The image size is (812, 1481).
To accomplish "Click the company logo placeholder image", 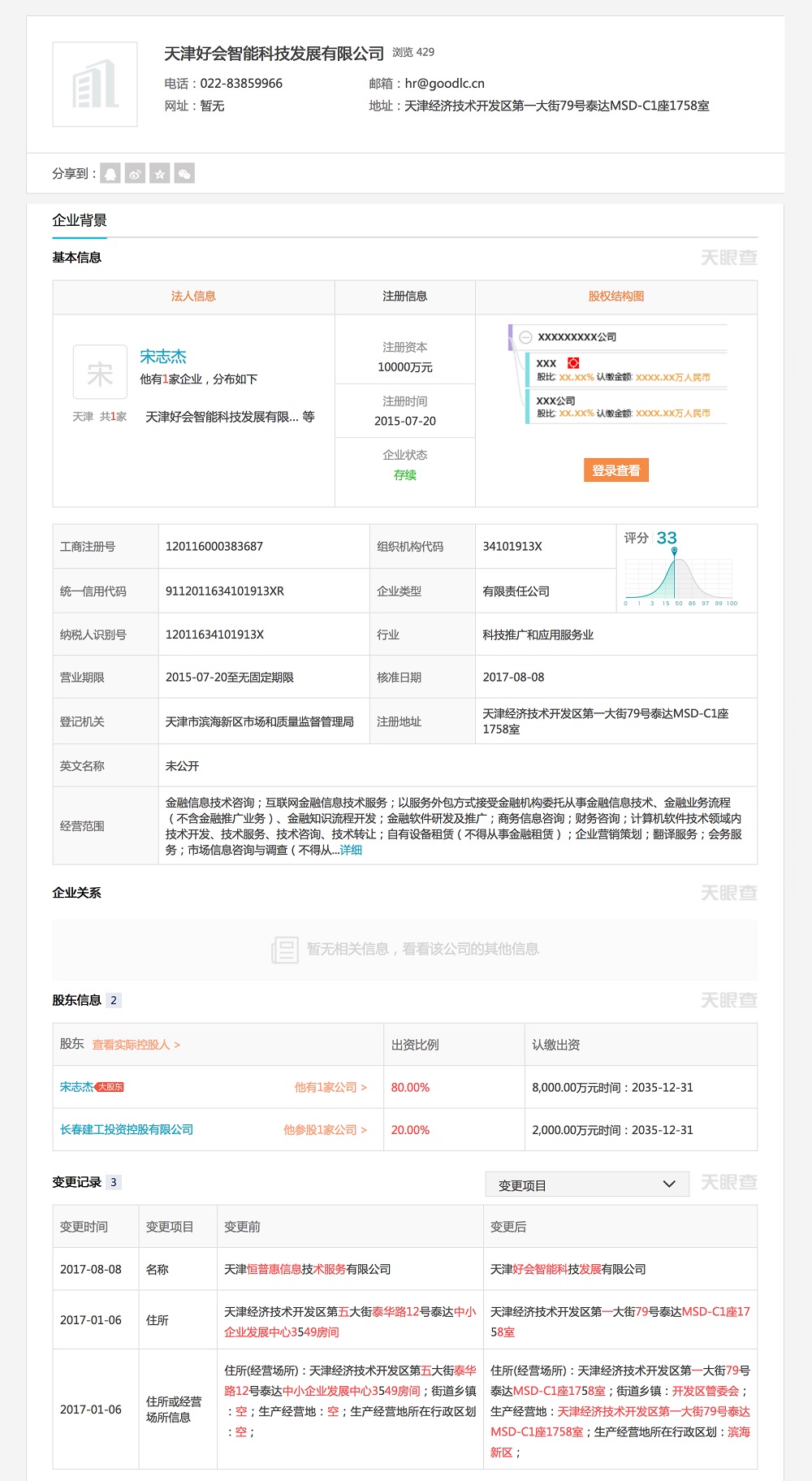I will [x=95, y=84].
